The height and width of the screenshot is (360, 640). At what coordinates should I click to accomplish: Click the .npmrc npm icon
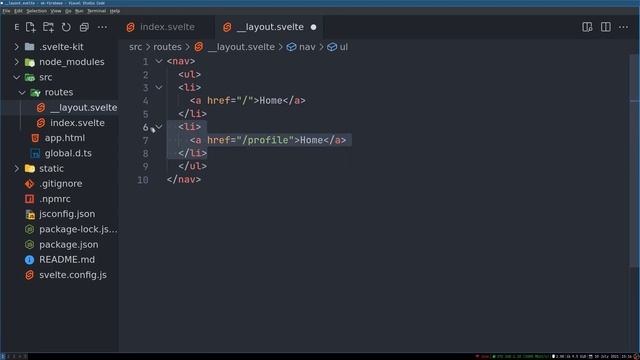[x=29, y=199]
